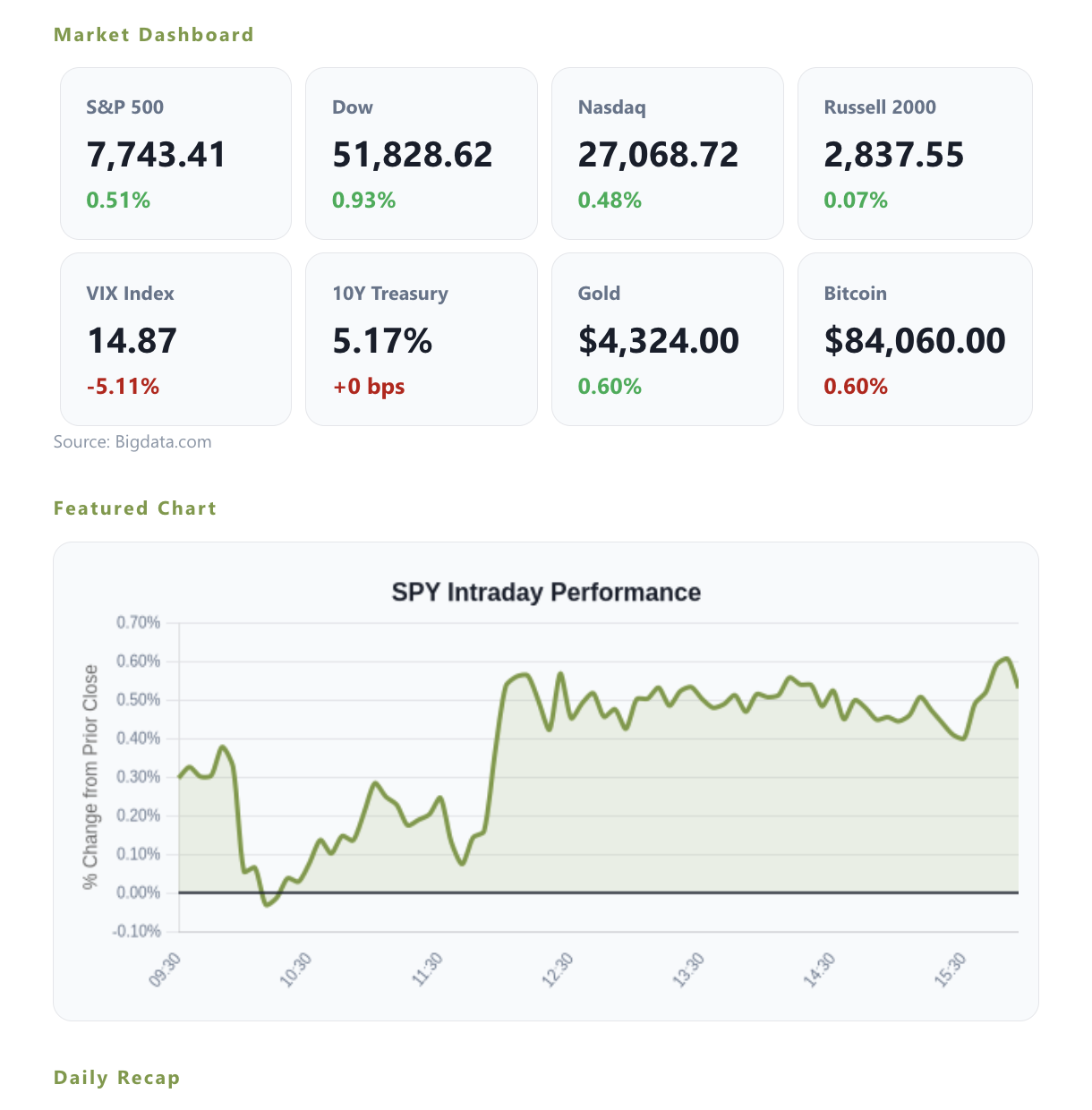
Task: Open the Russell 2000 card
Action: (915, 153)
